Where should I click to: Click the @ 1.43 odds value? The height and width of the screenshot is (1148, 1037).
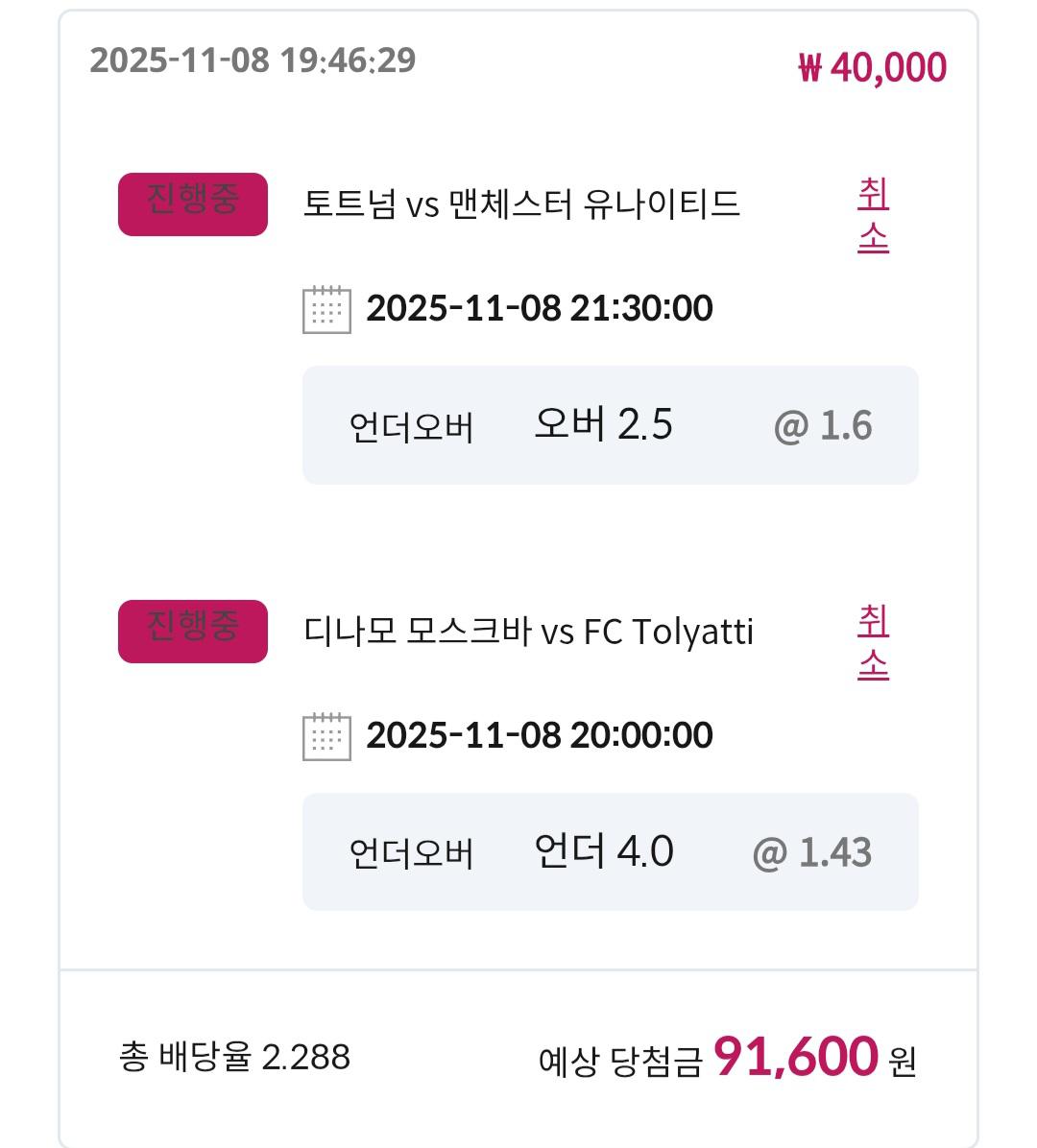(812, 852)
